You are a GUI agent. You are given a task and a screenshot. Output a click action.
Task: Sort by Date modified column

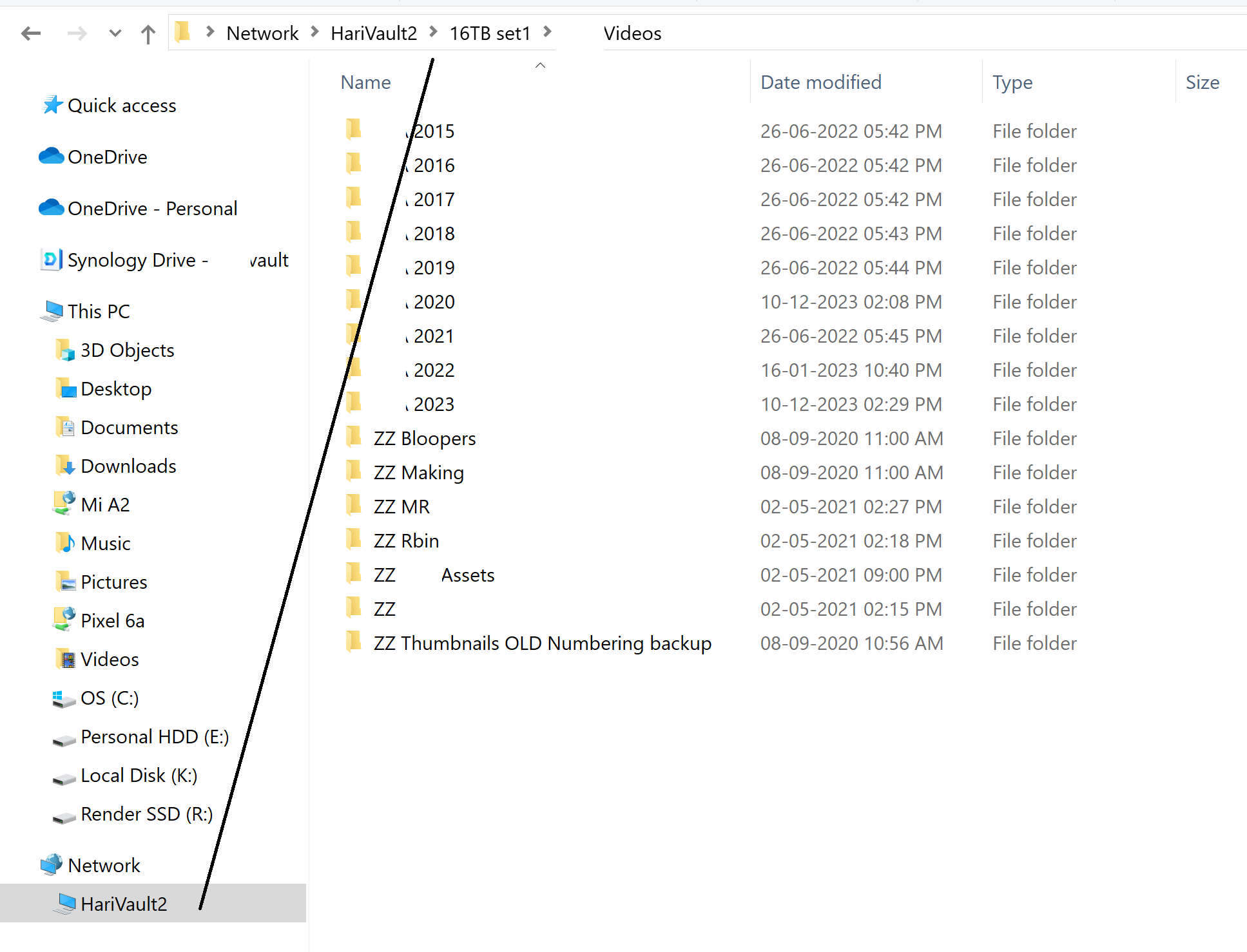click(820, 82)
